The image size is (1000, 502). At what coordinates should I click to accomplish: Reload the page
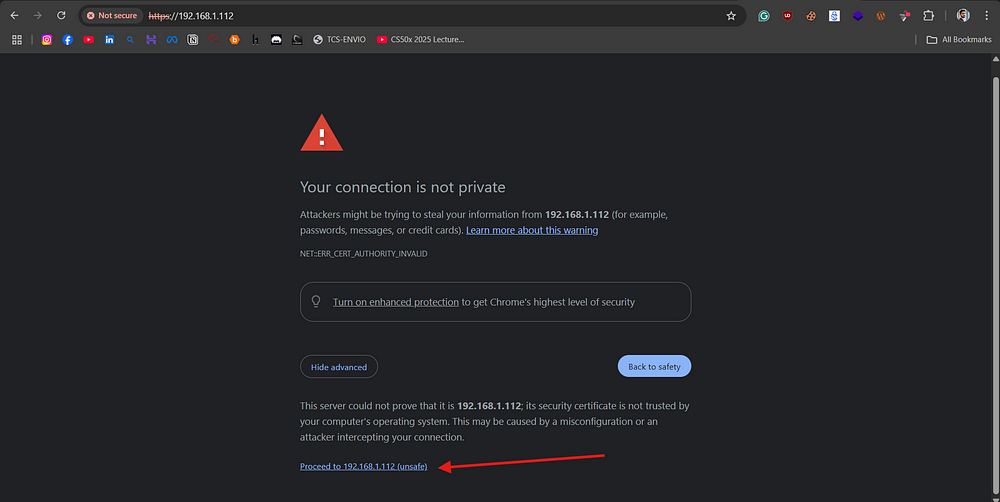[x=61, y=15]
